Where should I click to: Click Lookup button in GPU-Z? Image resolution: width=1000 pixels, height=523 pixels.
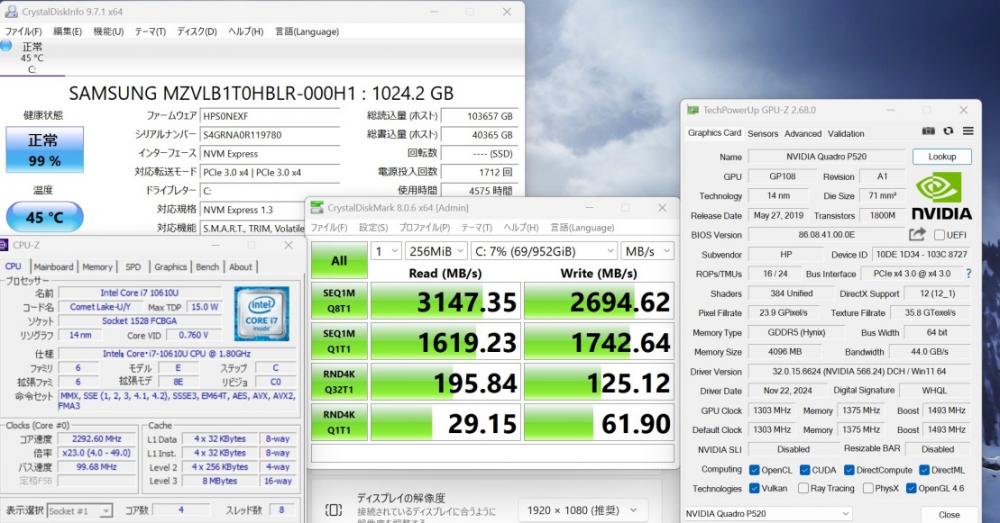click(942, 156)
